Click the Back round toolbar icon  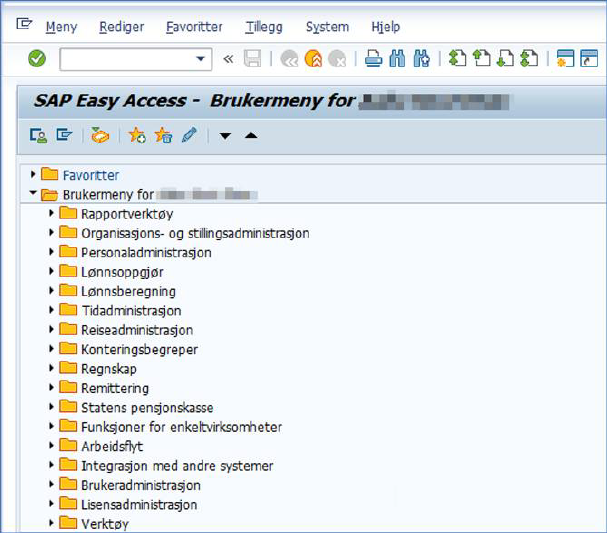[289, 59]
